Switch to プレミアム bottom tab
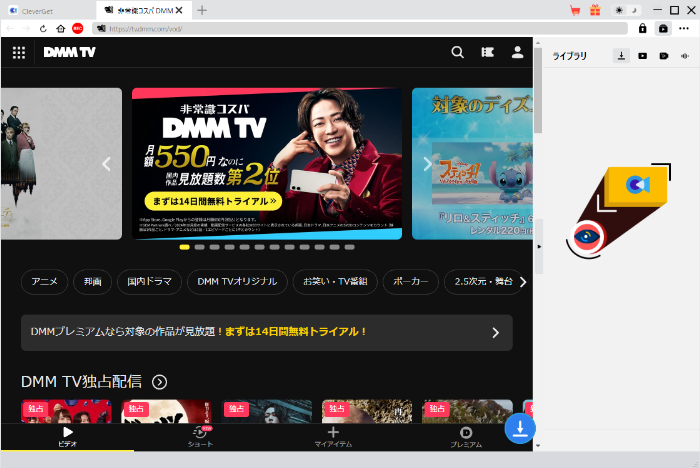The height and width of the screenshot is (468, 700). [x=466, y=437]
